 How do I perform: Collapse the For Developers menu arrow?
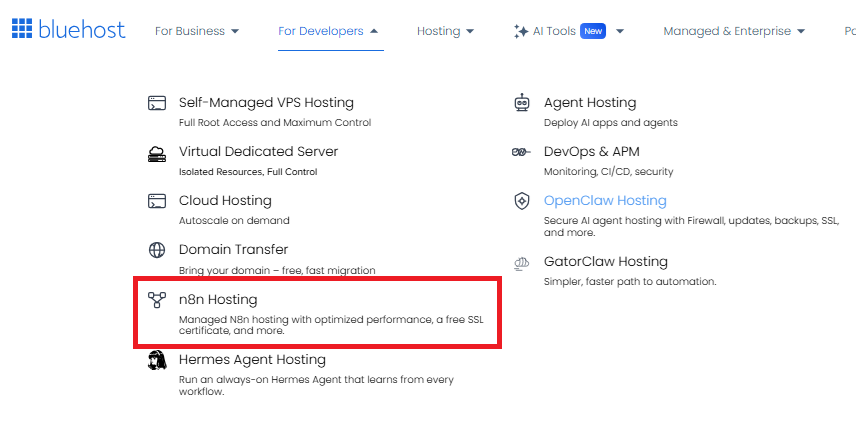point(374,31)
